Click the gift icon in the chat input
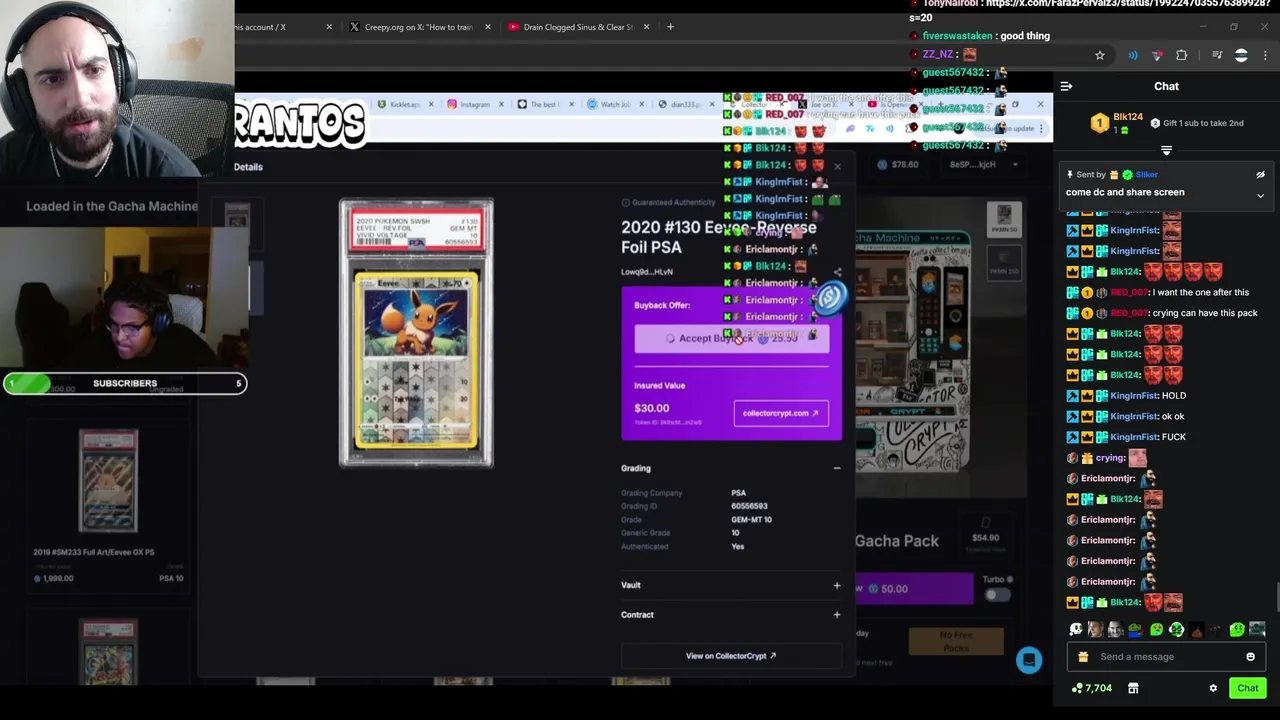The width and height of the screenshot is (1280, 720). pyautogui.click(x=1083, y=657)
